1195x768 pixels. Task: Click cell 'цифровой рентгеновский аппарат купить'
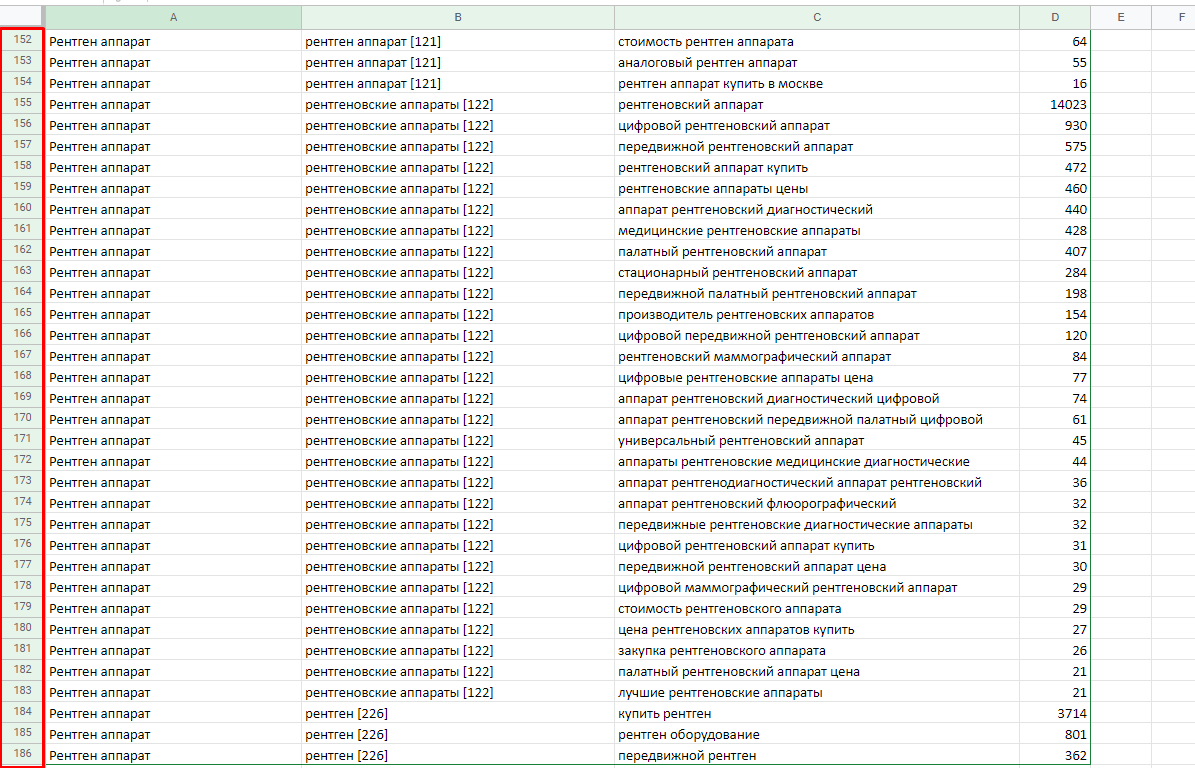816,546
